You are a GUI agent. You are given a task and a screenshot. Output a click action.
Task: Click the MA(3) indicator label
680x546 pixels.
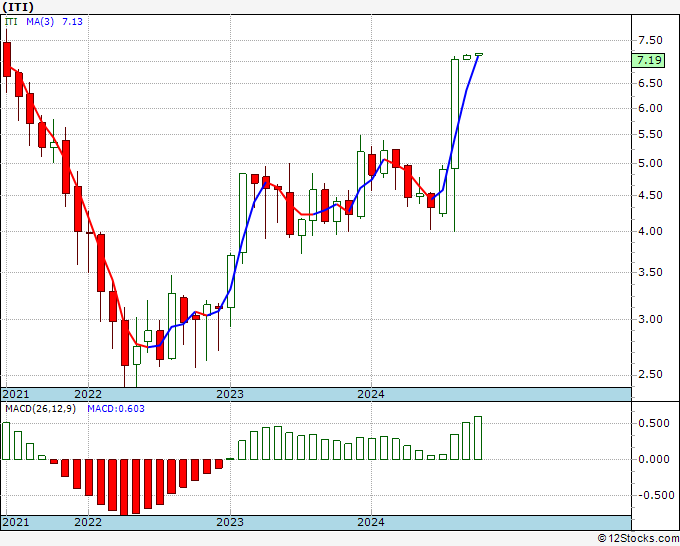point(40,22)
